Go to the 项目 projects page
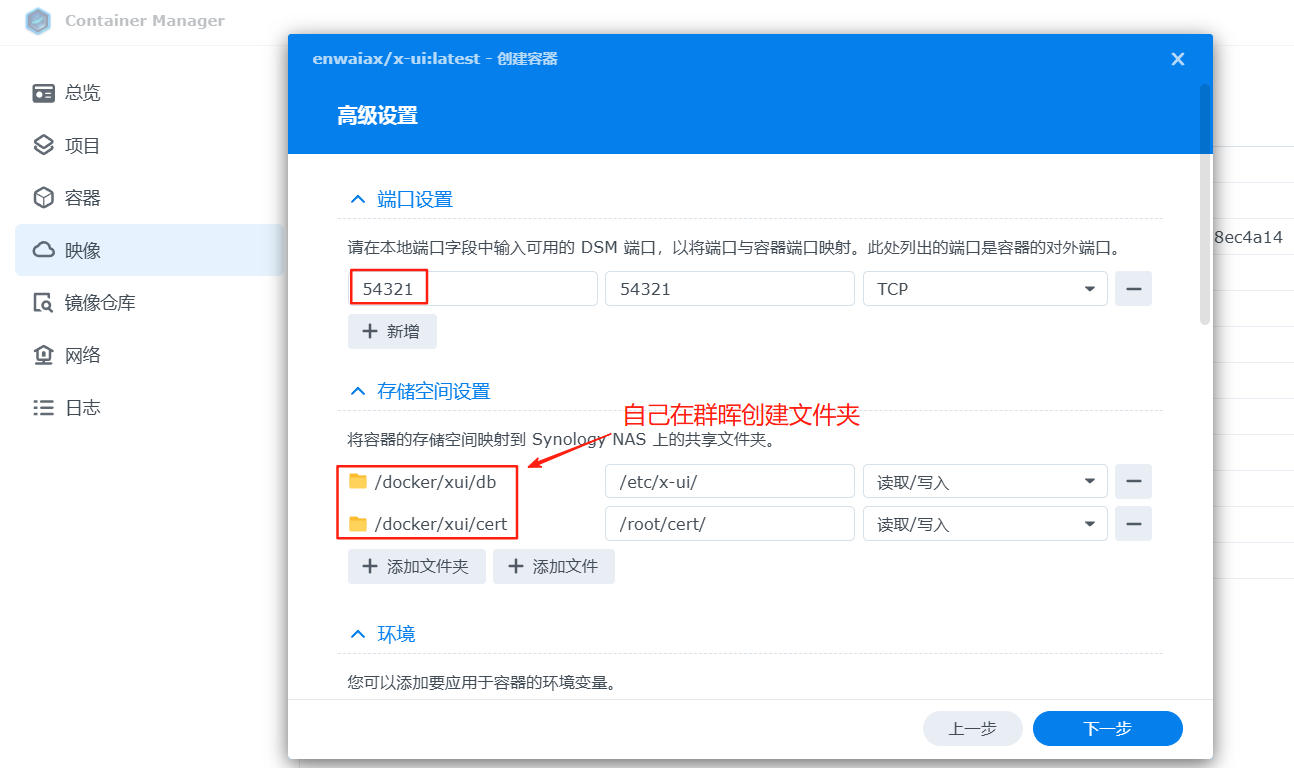 82,146
